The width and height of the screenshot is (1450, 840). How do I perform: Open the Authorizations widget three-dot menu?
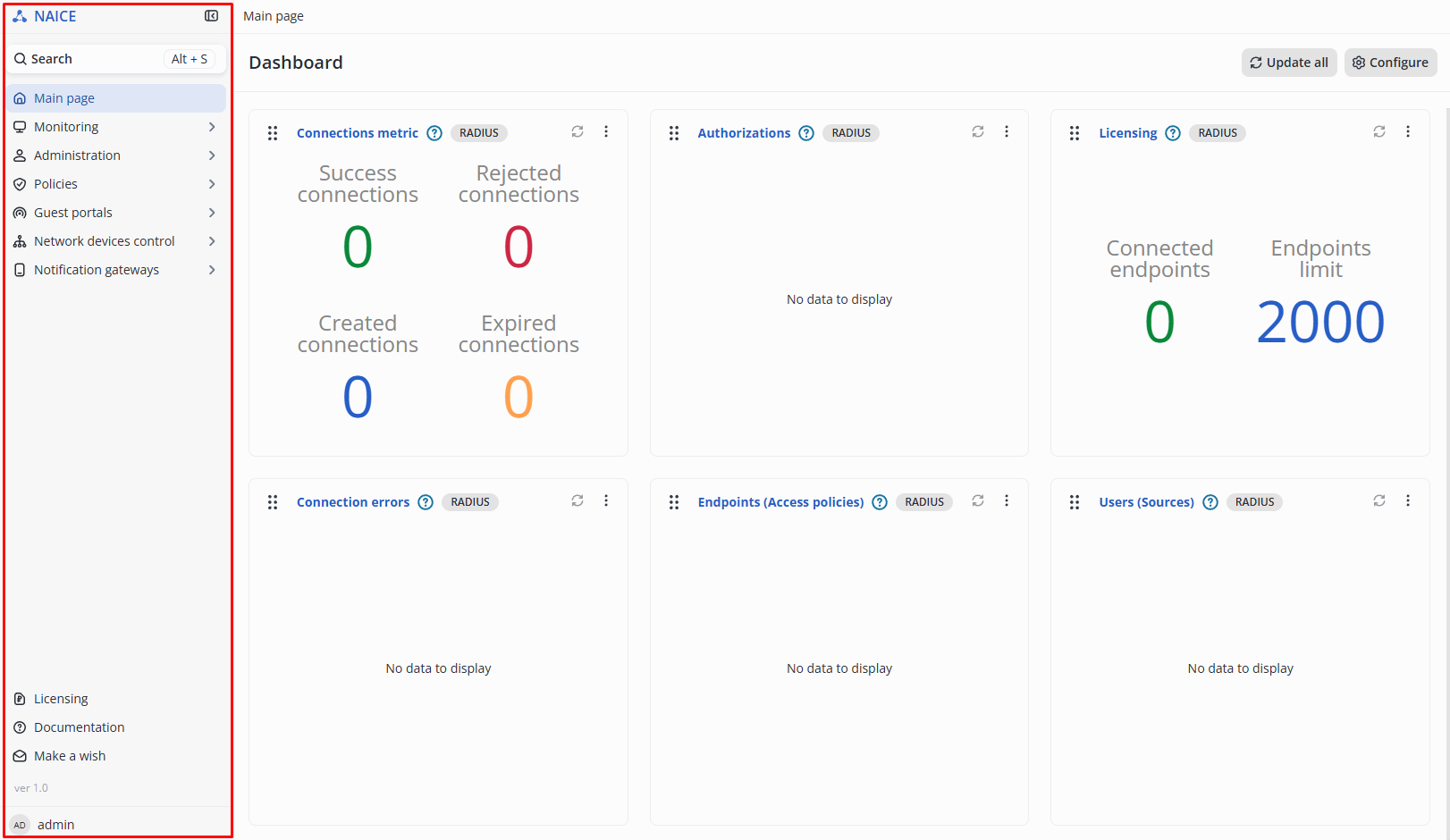pyautogui.click(x=1007, y=132)
